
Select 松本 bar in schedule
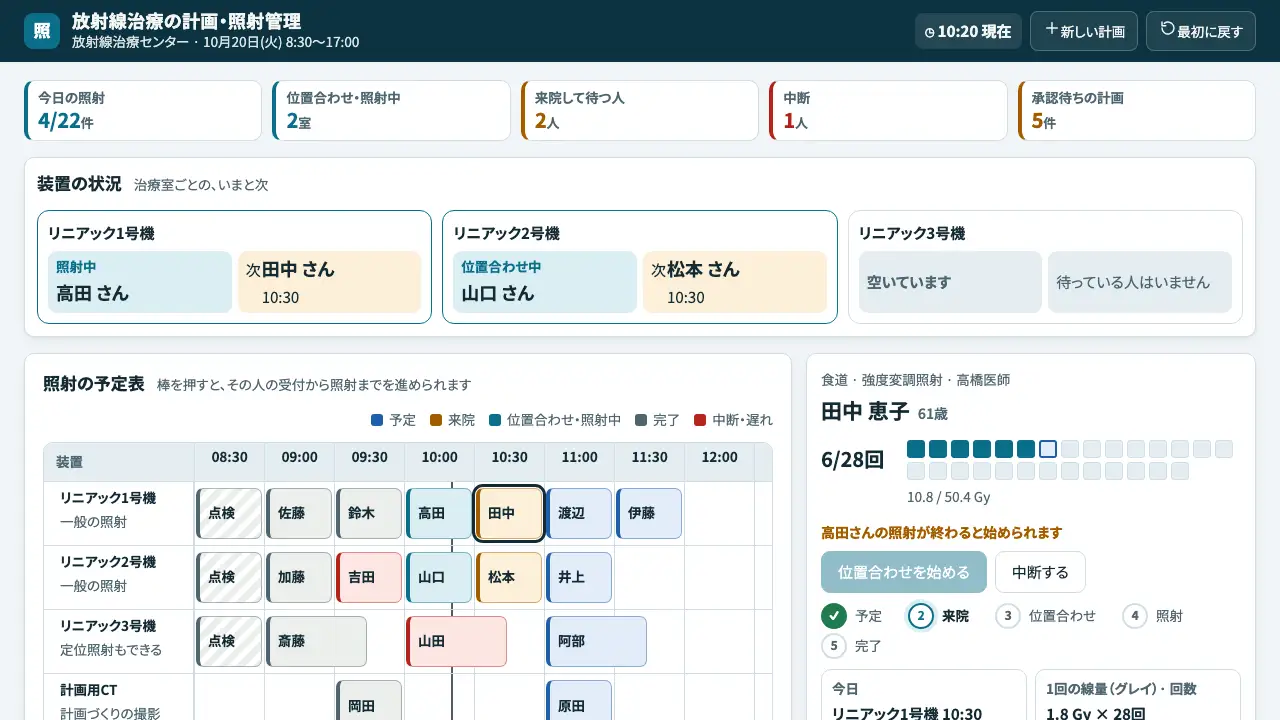point(509,577)
